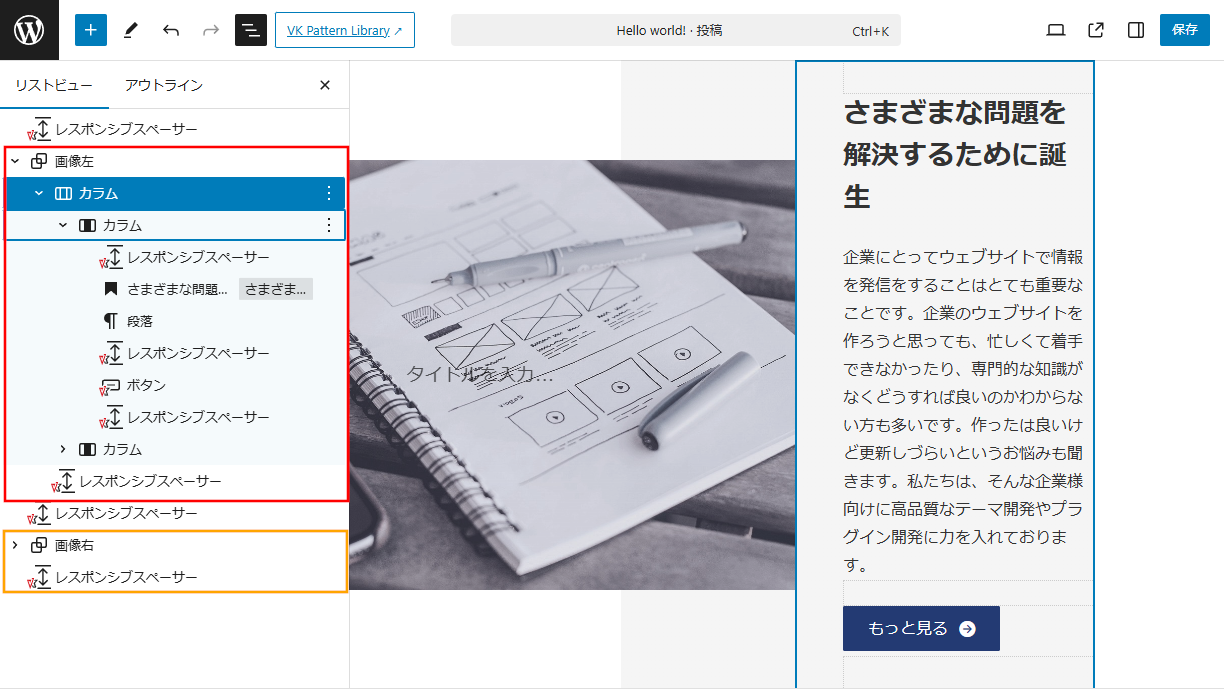Open post in new tab icon
Viewport: 1224px width, 690px height.
pos(1096,30)
